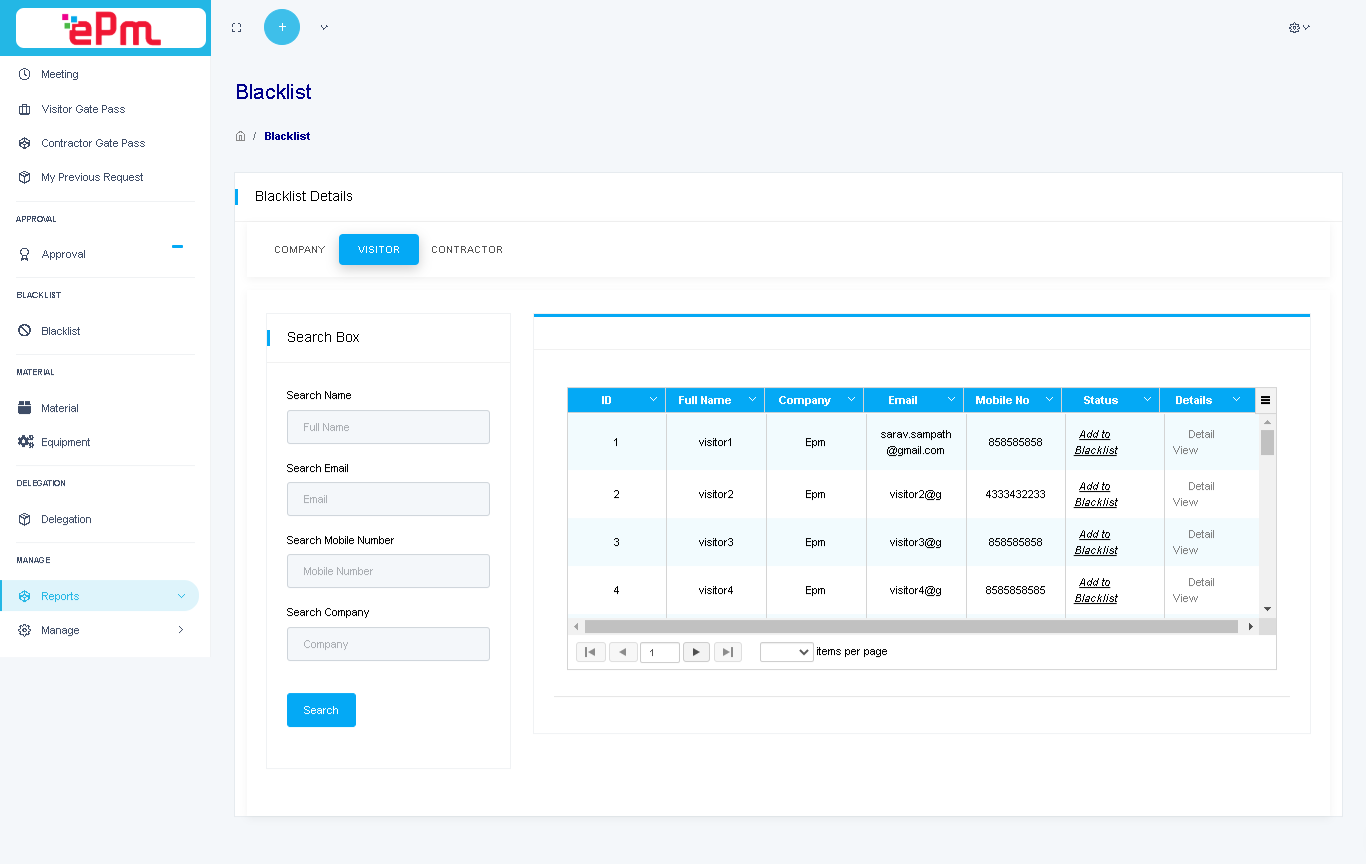Image resolution: width=1366 pixels, height=864 pixels.
Task: Open the items per page dropdown
Action: (x=787, y=652)
